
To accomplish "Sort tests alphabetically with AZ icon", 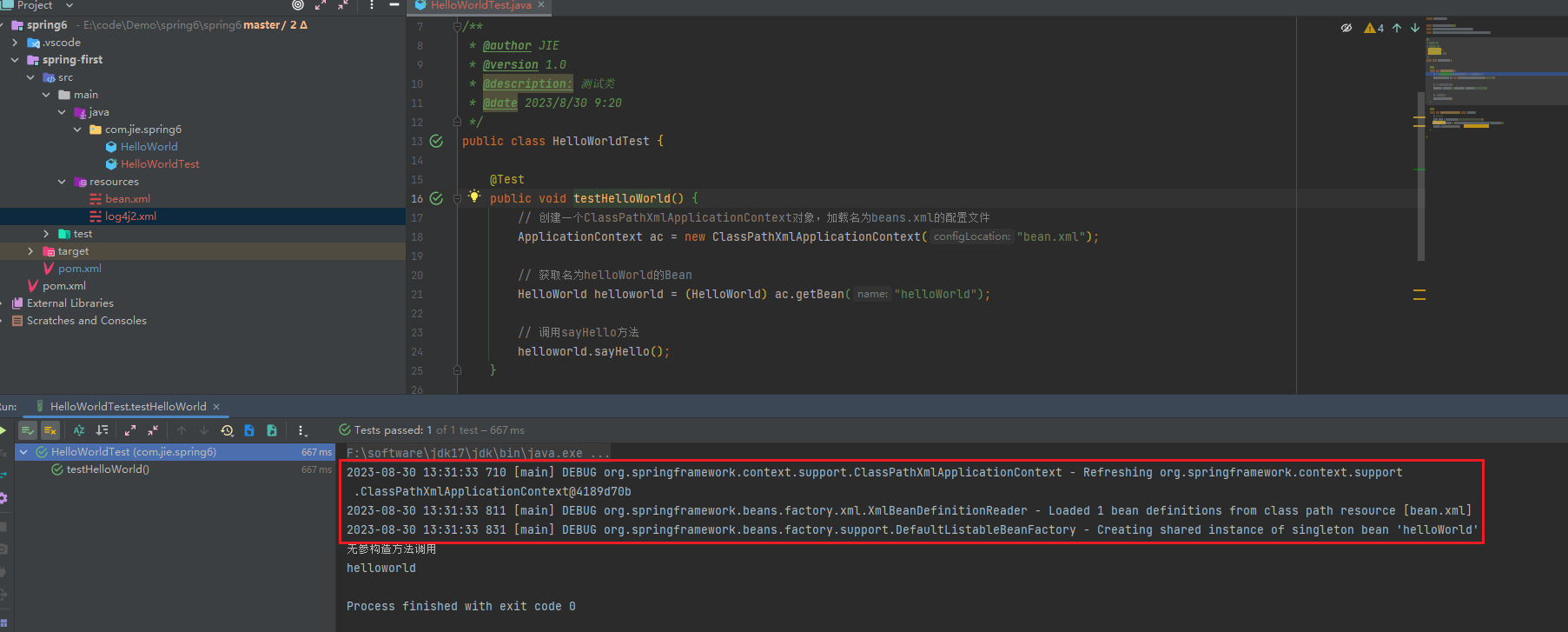I will coord(79,430).
